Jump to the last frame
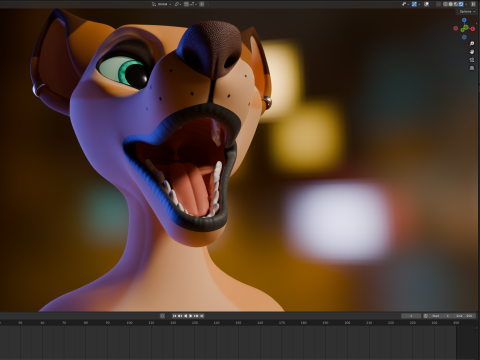 point(202,316)
